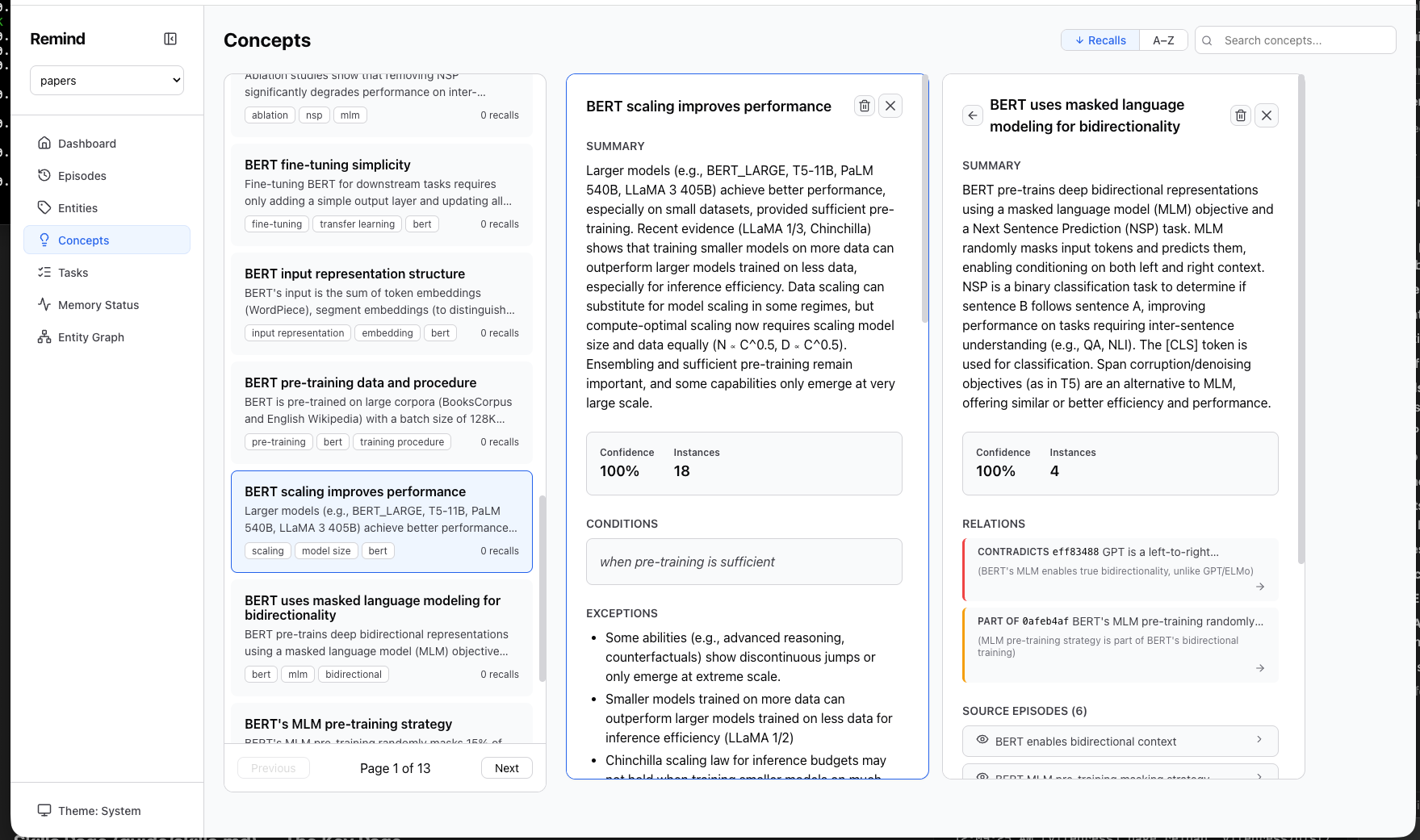Follow the CONTRADICTS GPT relation arrow

1260,587
